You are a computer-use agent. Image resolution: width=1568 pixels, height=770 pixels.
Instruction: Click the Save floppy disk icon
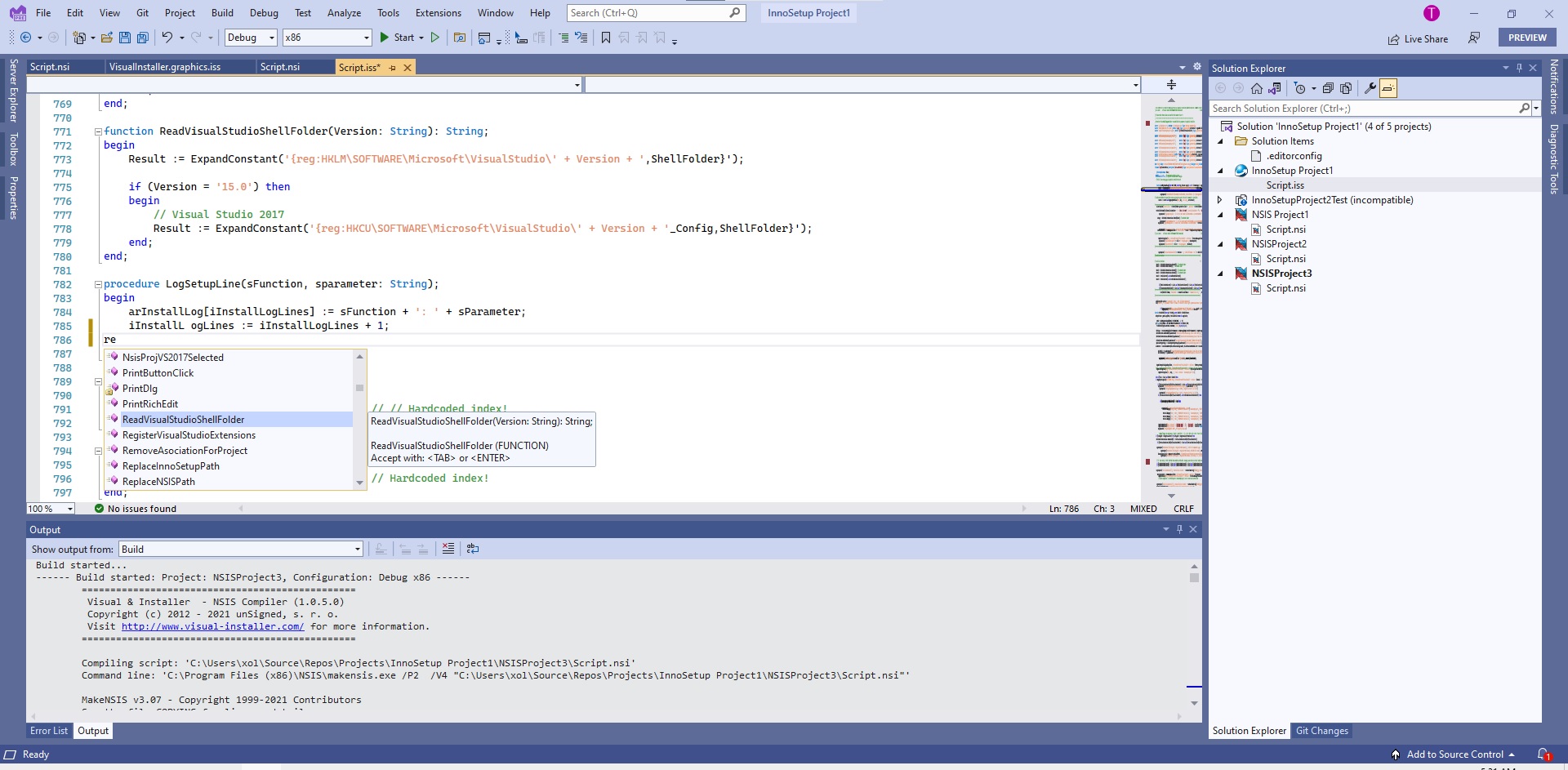[x=125, y=38]
